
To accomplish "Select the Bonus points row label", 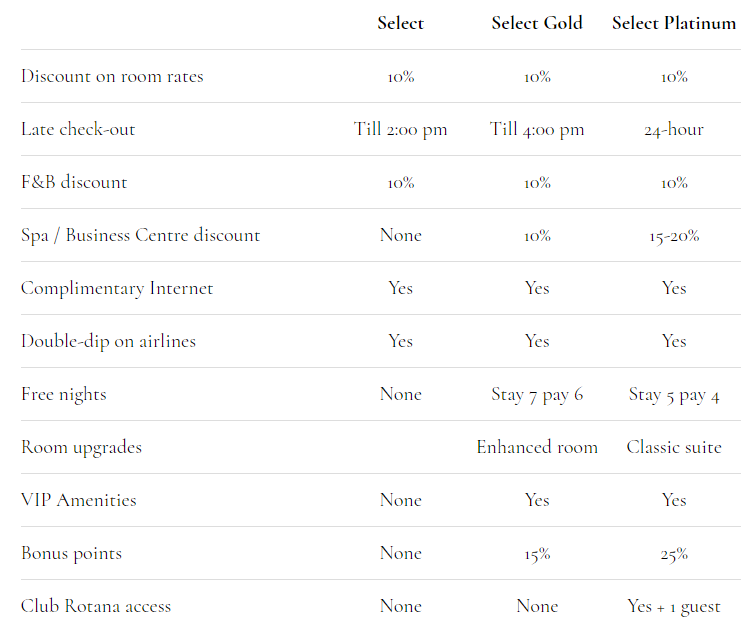I will coord(71,553).
